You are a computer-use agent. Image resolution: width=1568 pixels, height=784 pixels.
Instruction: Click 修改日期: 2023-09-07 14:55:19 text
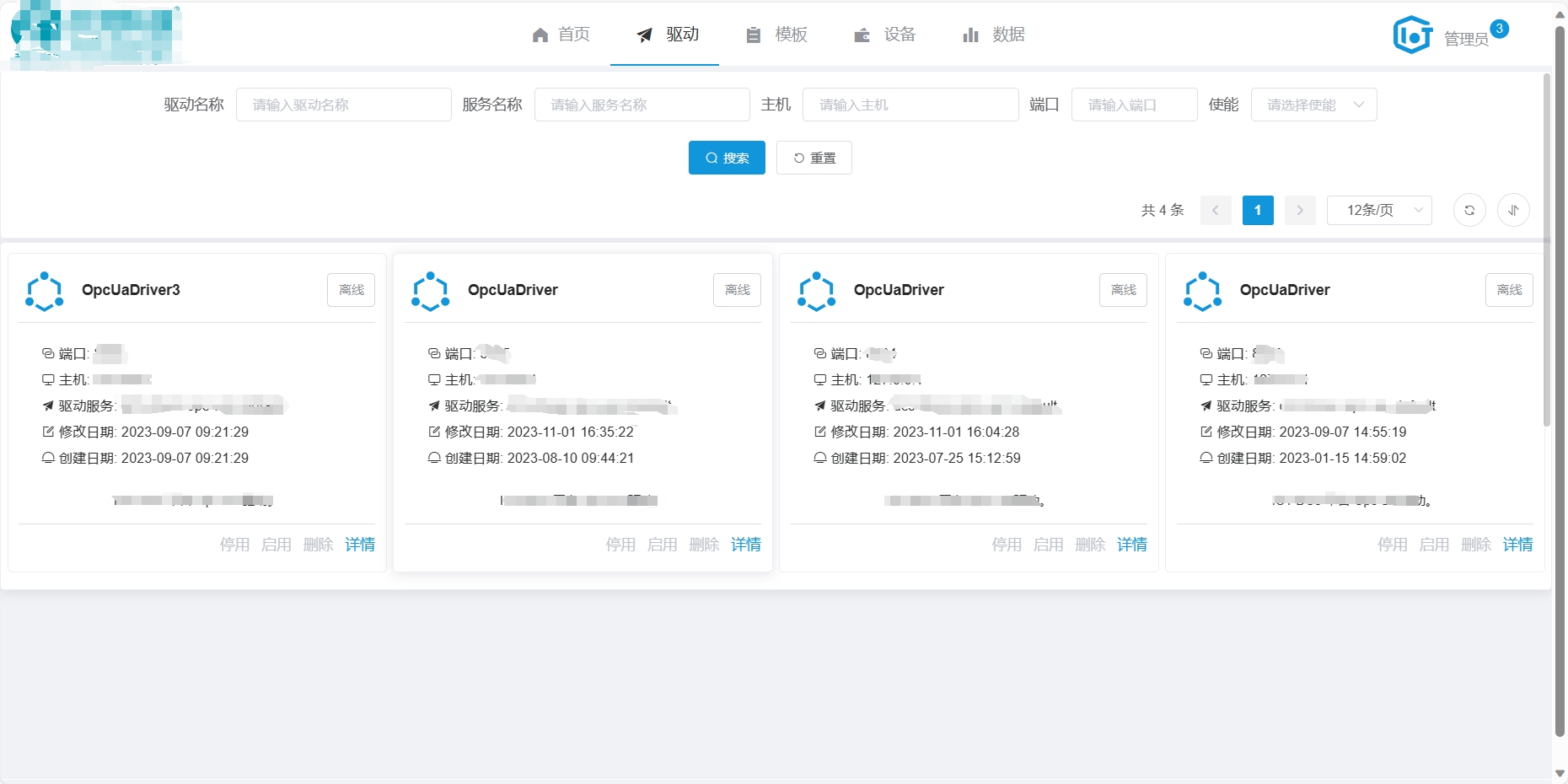(1312, 432)
